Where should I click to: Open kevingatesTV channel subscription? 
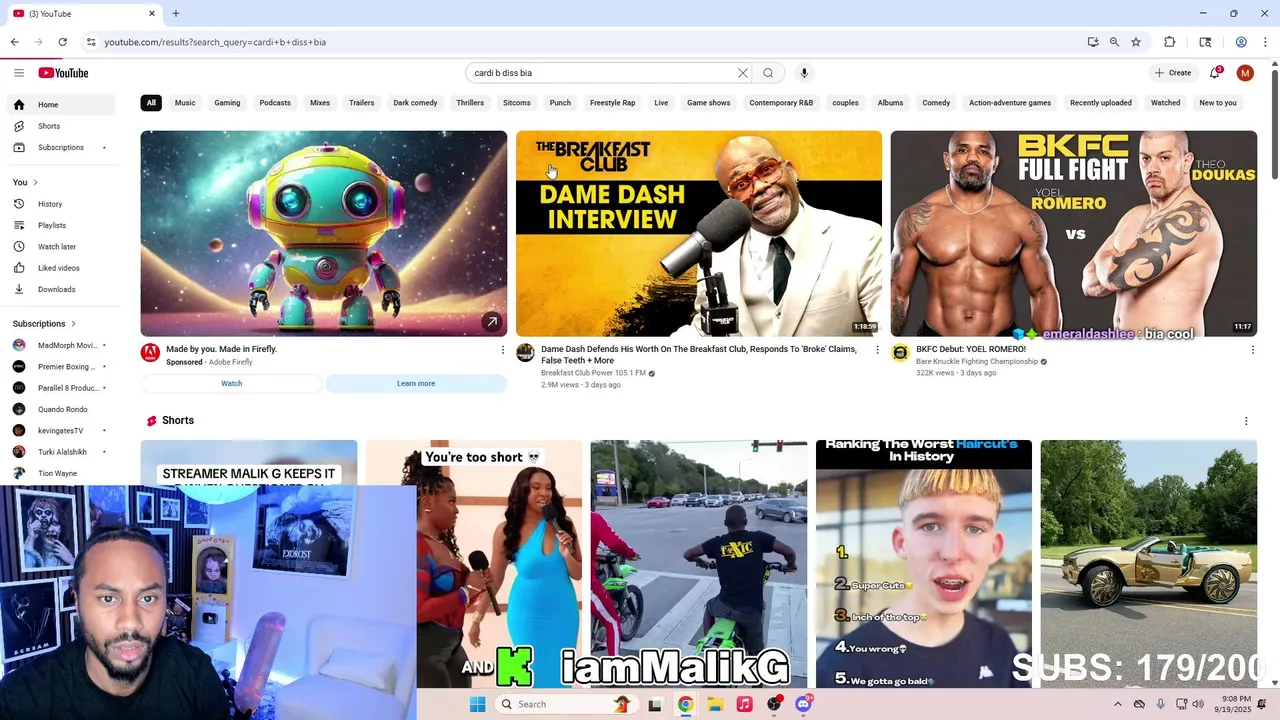(60, 431)
